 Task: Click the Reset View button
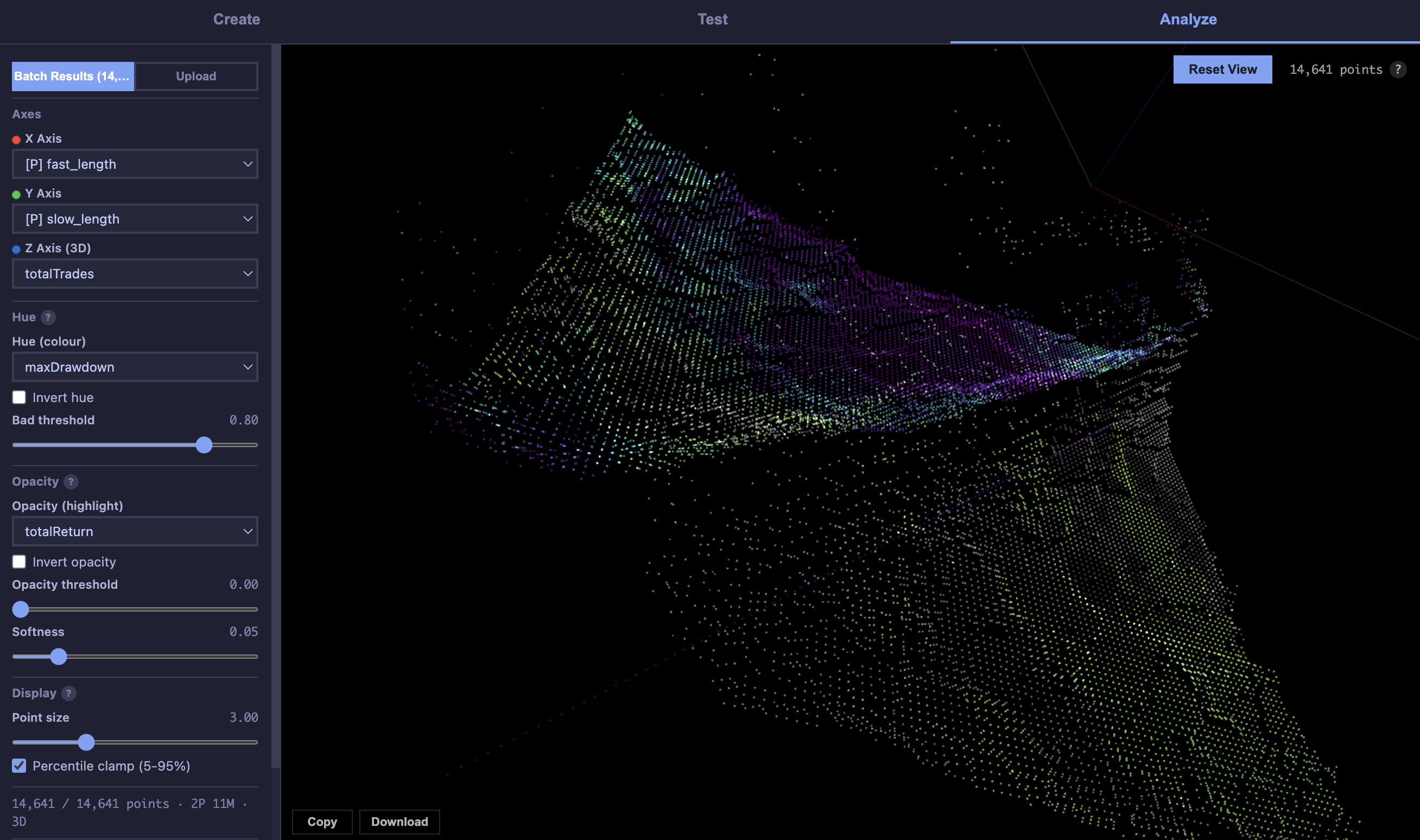click(1222, 69)
